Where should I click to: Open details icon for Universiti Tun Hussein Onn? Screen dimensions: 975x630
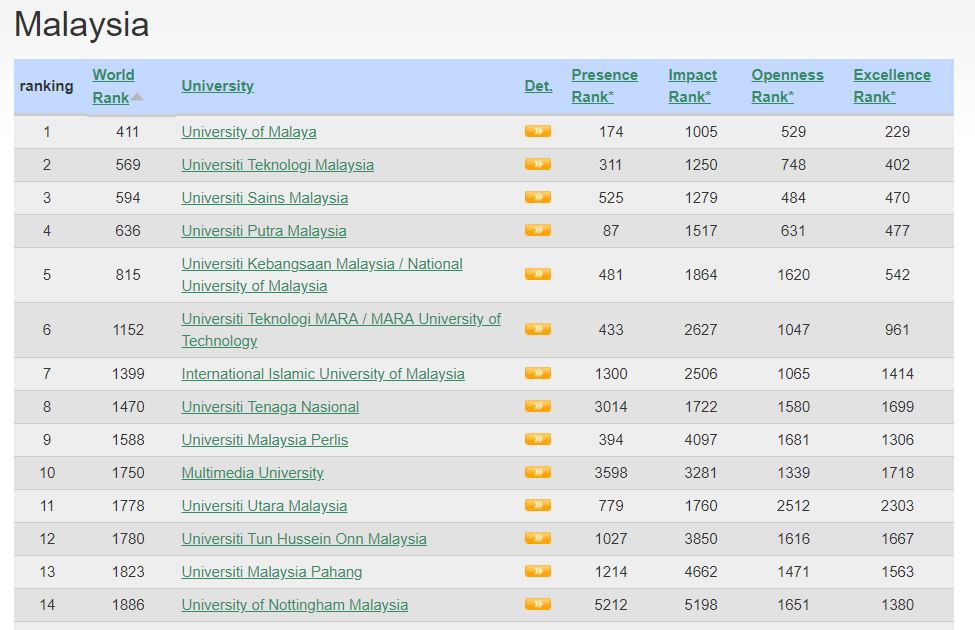(x=538, y=538)
